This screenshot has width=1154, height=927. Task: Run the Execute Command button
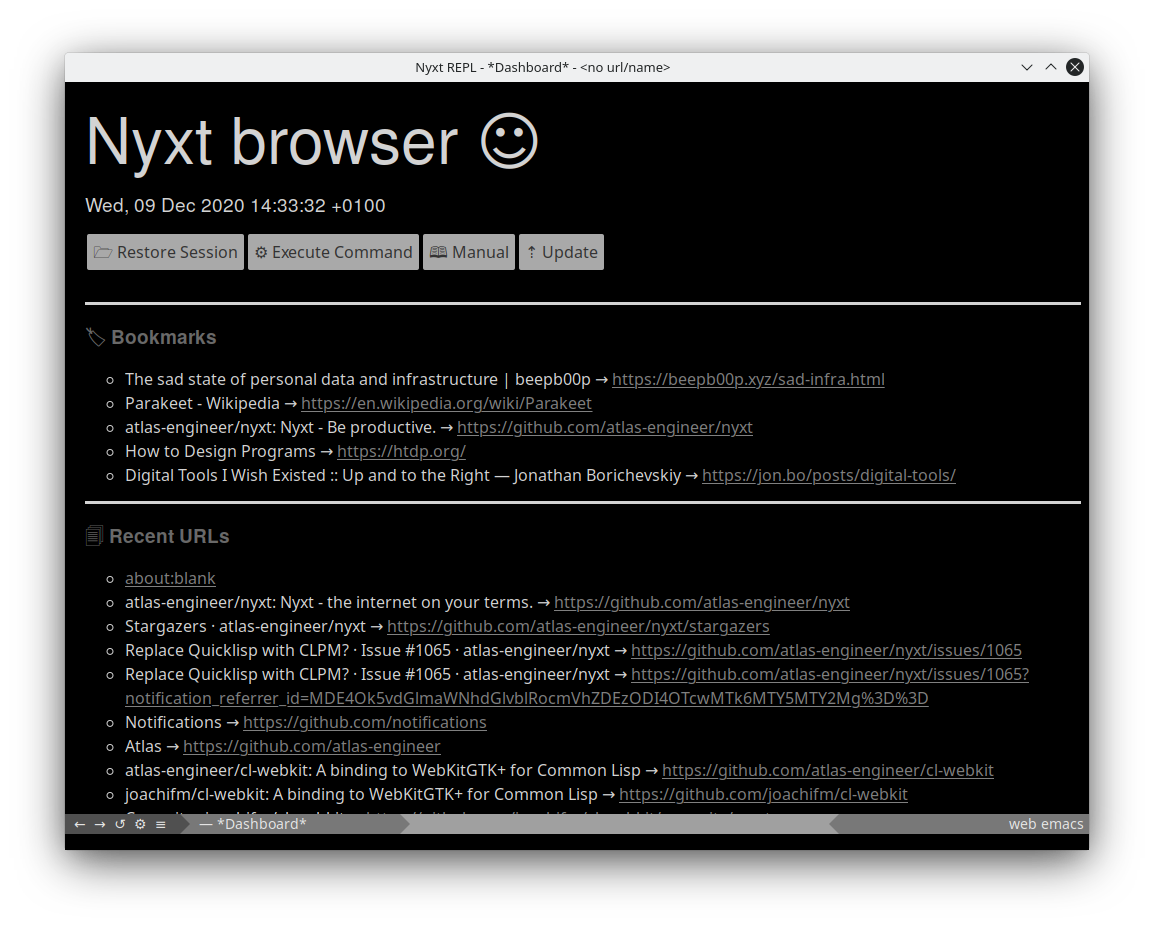pyautogui.click(x=333, y=252)
